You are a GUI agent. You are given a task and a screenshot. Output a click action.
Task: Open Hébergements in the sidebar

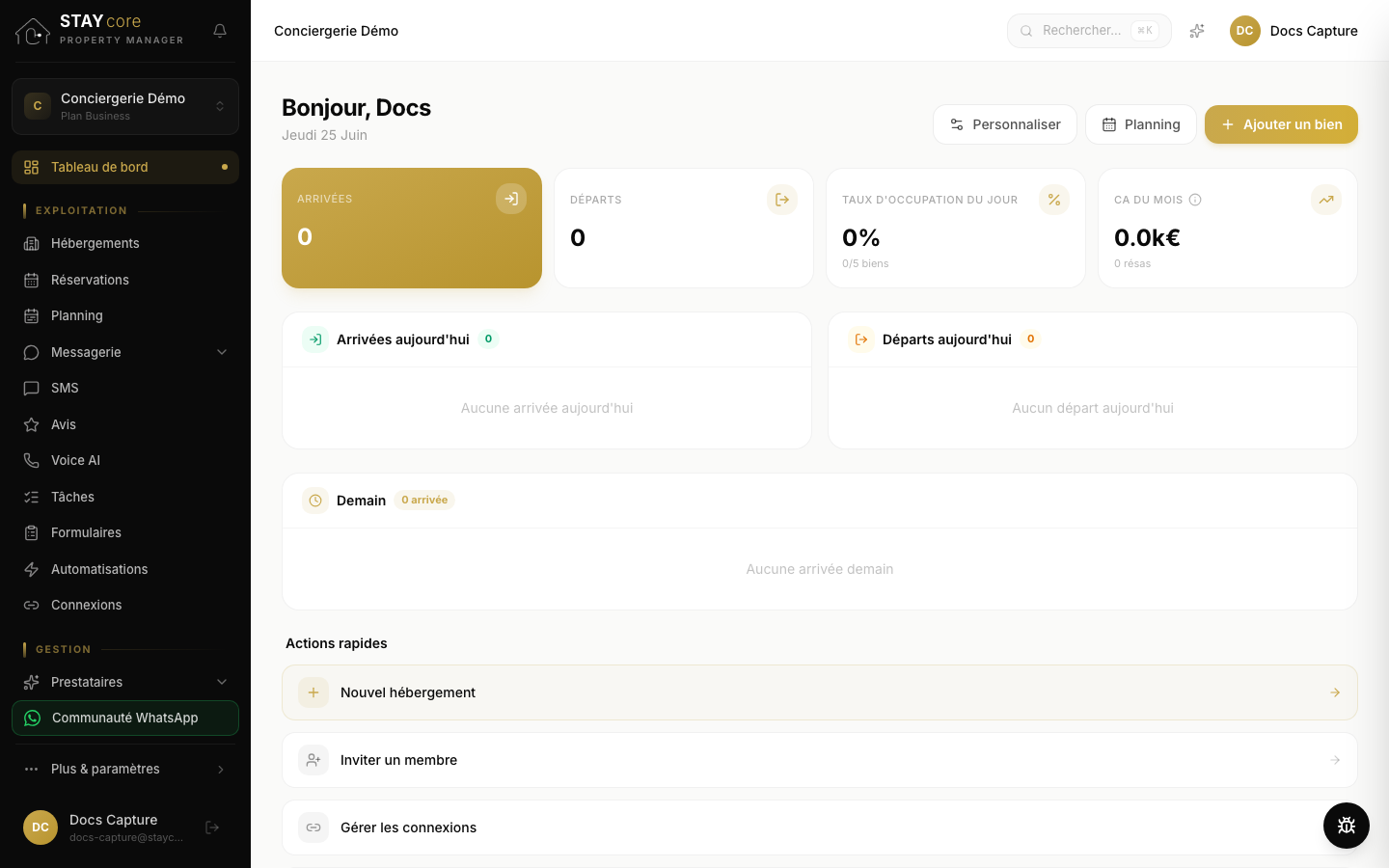(x=125, y=243)
